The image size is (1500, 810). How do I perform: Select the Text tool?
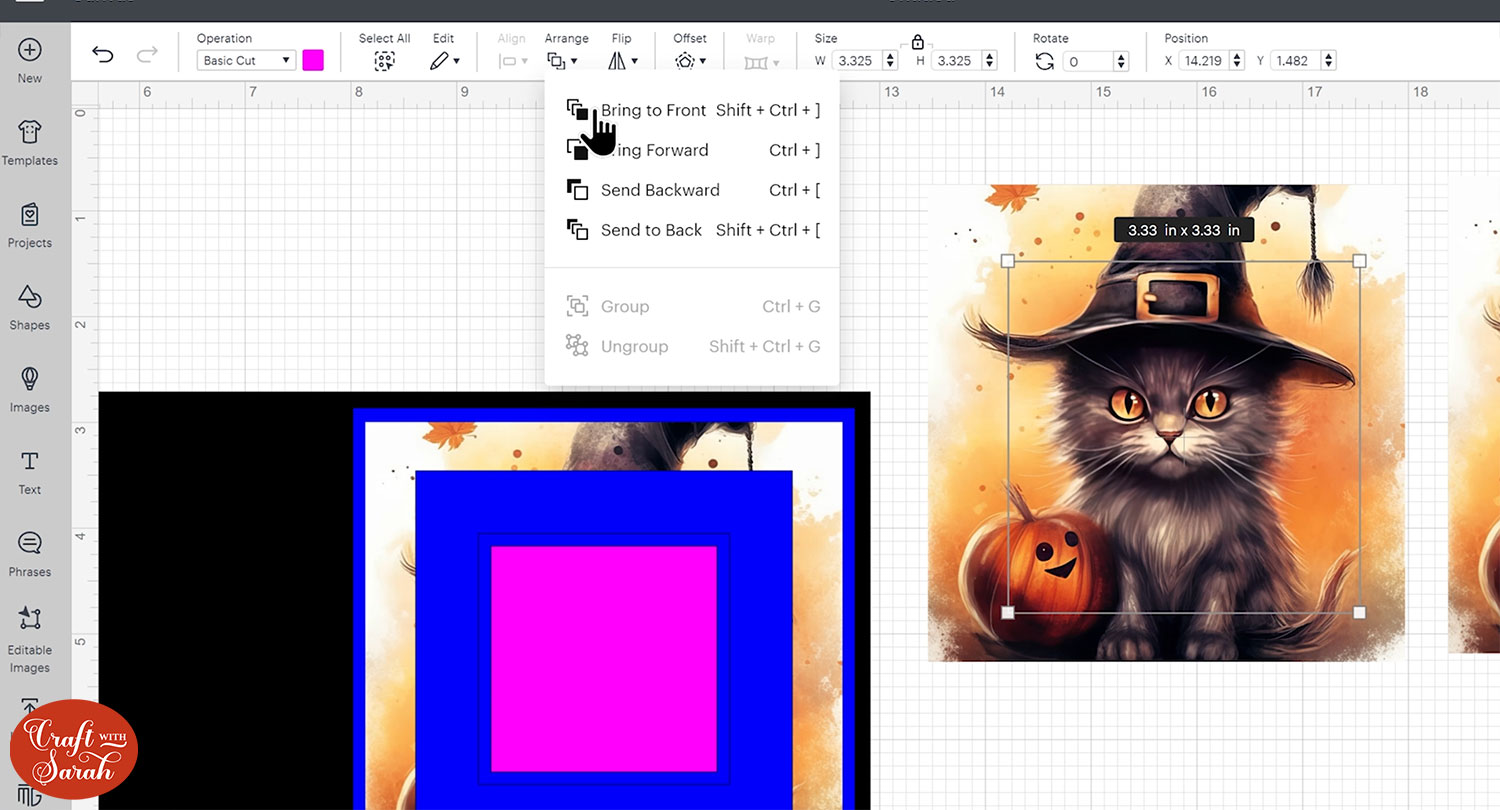[x=30, y=472]
